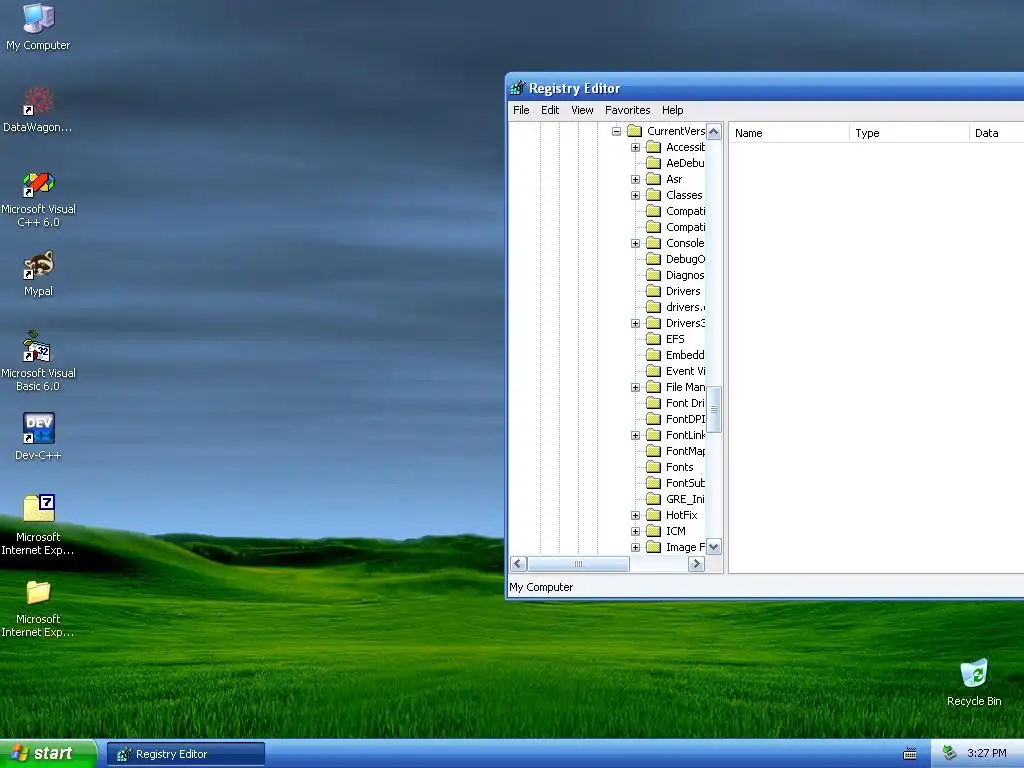This screenshot has width=1024, height=768.
Task: Click the Console key folder icon
Action: coord(653,243)
